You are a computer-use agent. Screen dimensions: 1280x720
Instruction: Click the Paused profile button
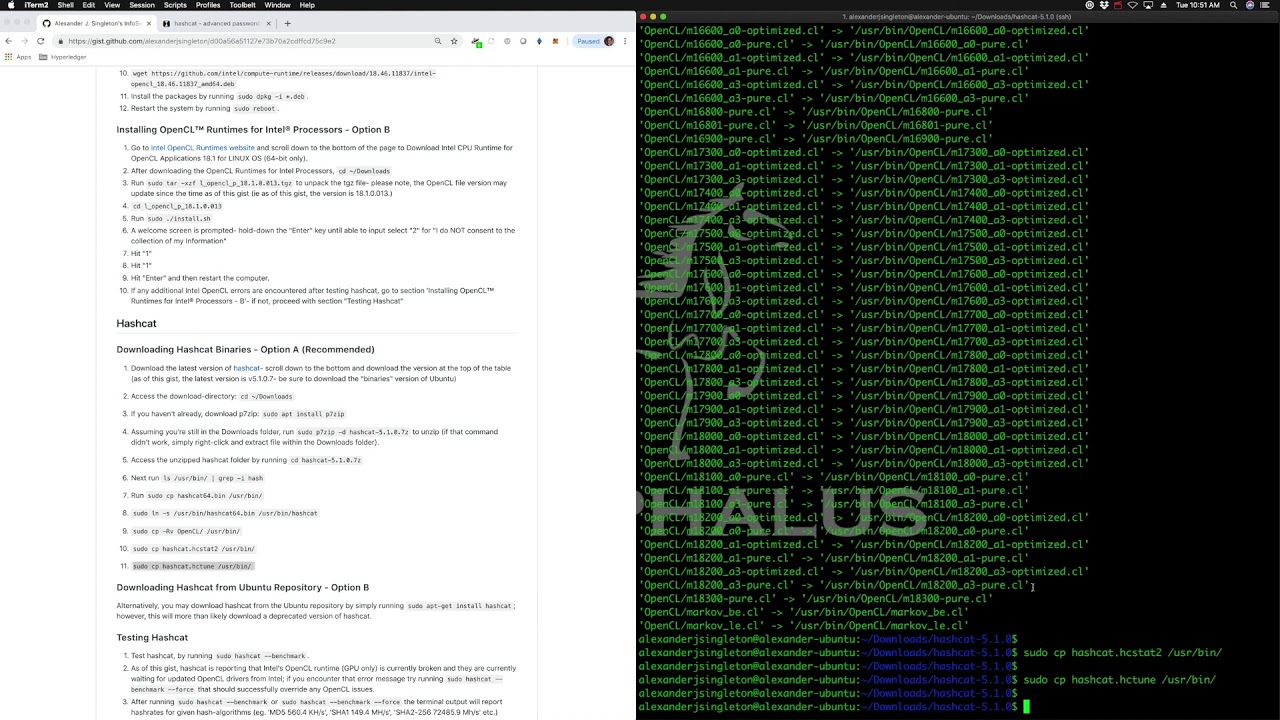tap(595, 41)
